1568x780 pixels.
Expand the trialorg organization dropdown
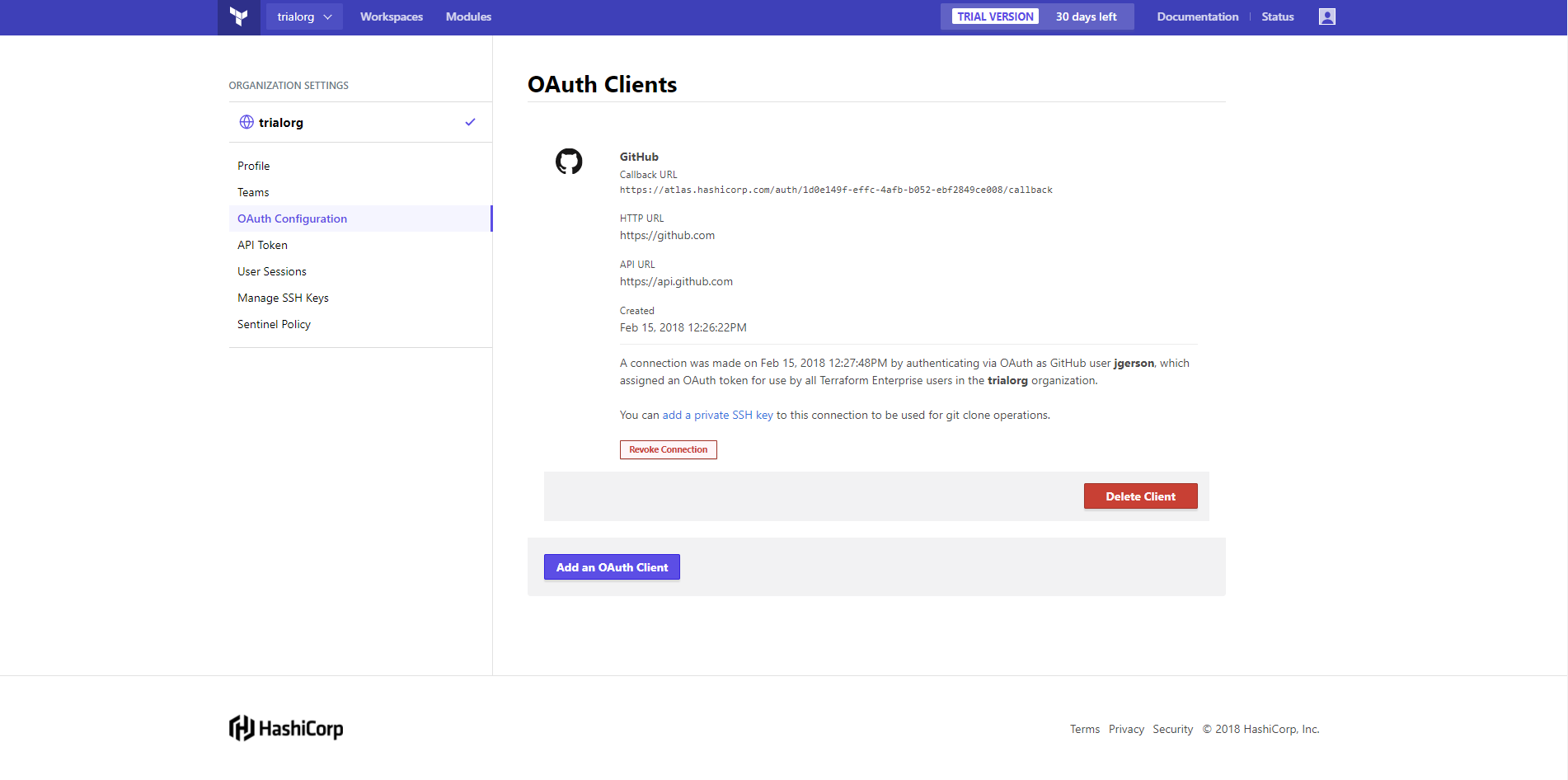coord(304,16)
